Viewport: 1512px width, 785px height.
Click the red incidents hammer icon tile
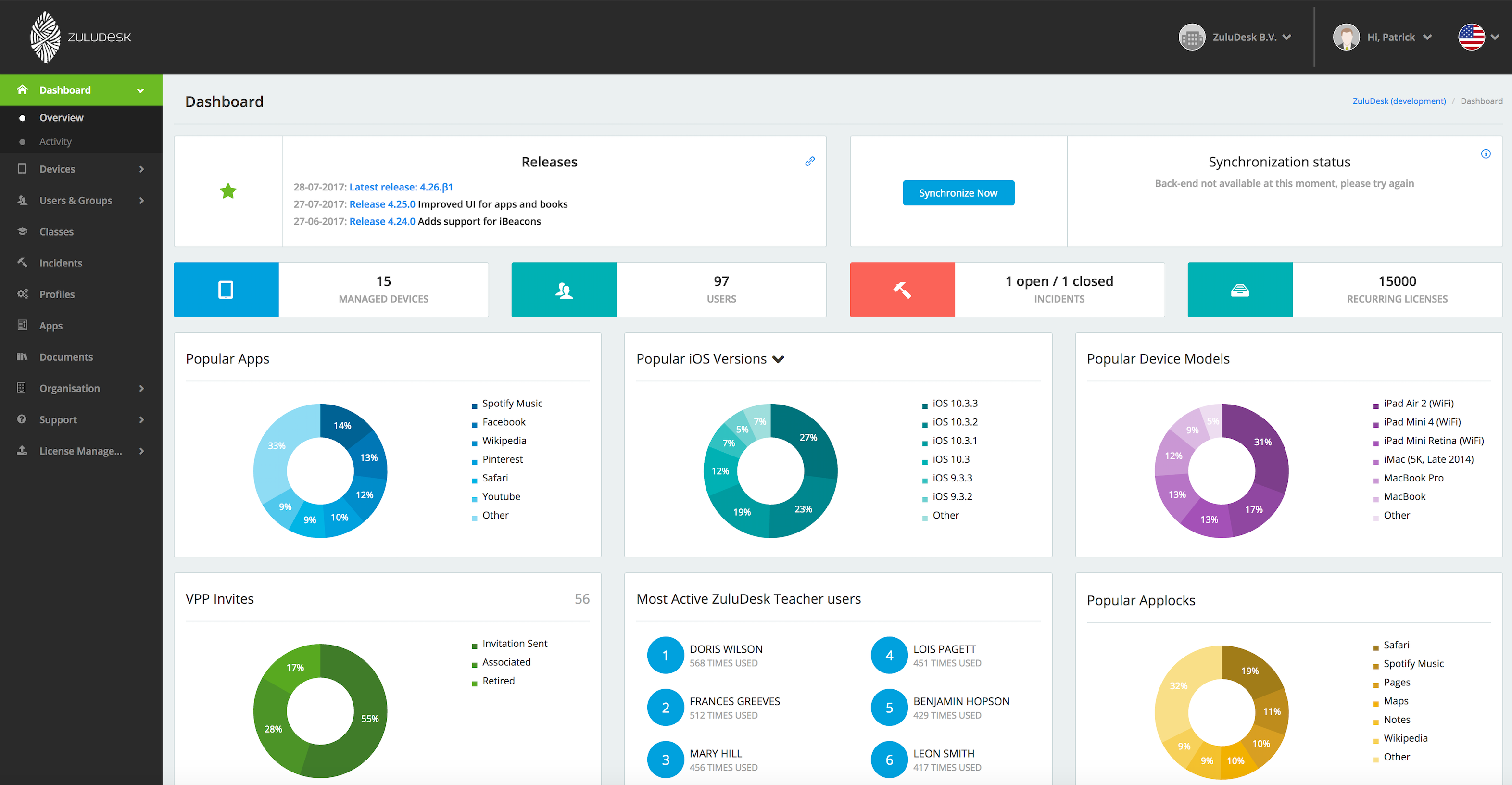tap(902, 290)
